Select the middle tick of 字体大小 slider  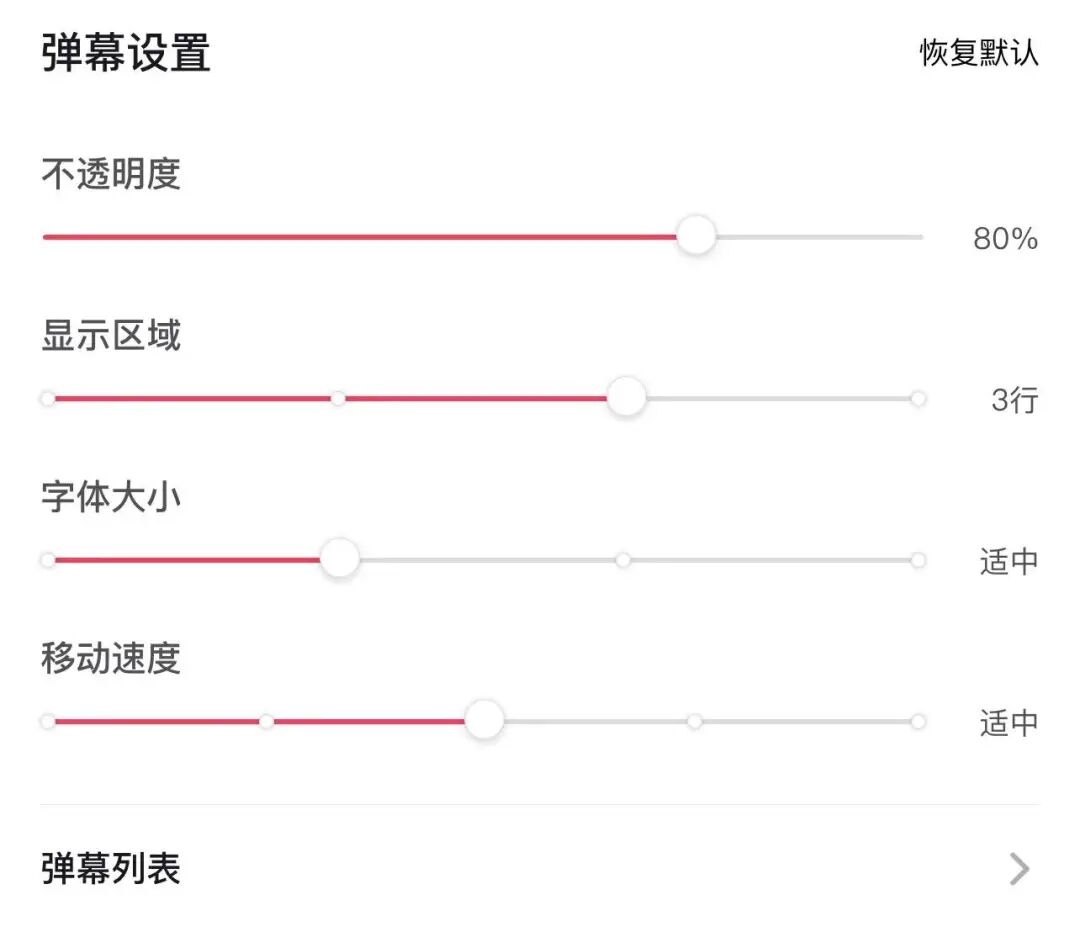coord(623,558)
